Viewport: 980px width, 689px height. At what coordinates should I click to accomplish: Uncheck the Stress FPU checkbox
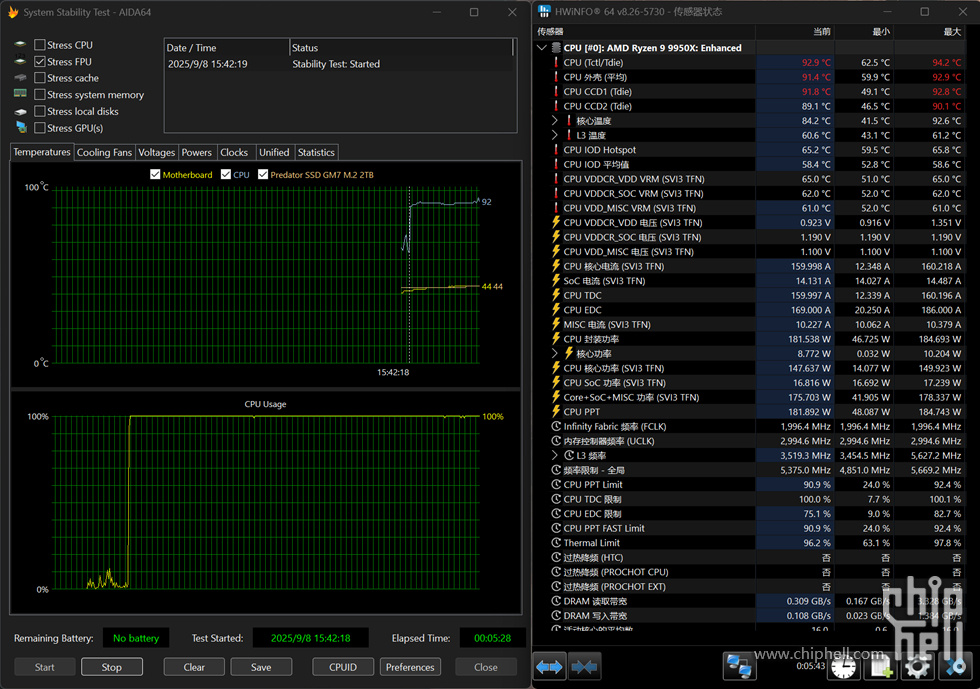click(40, 61)
